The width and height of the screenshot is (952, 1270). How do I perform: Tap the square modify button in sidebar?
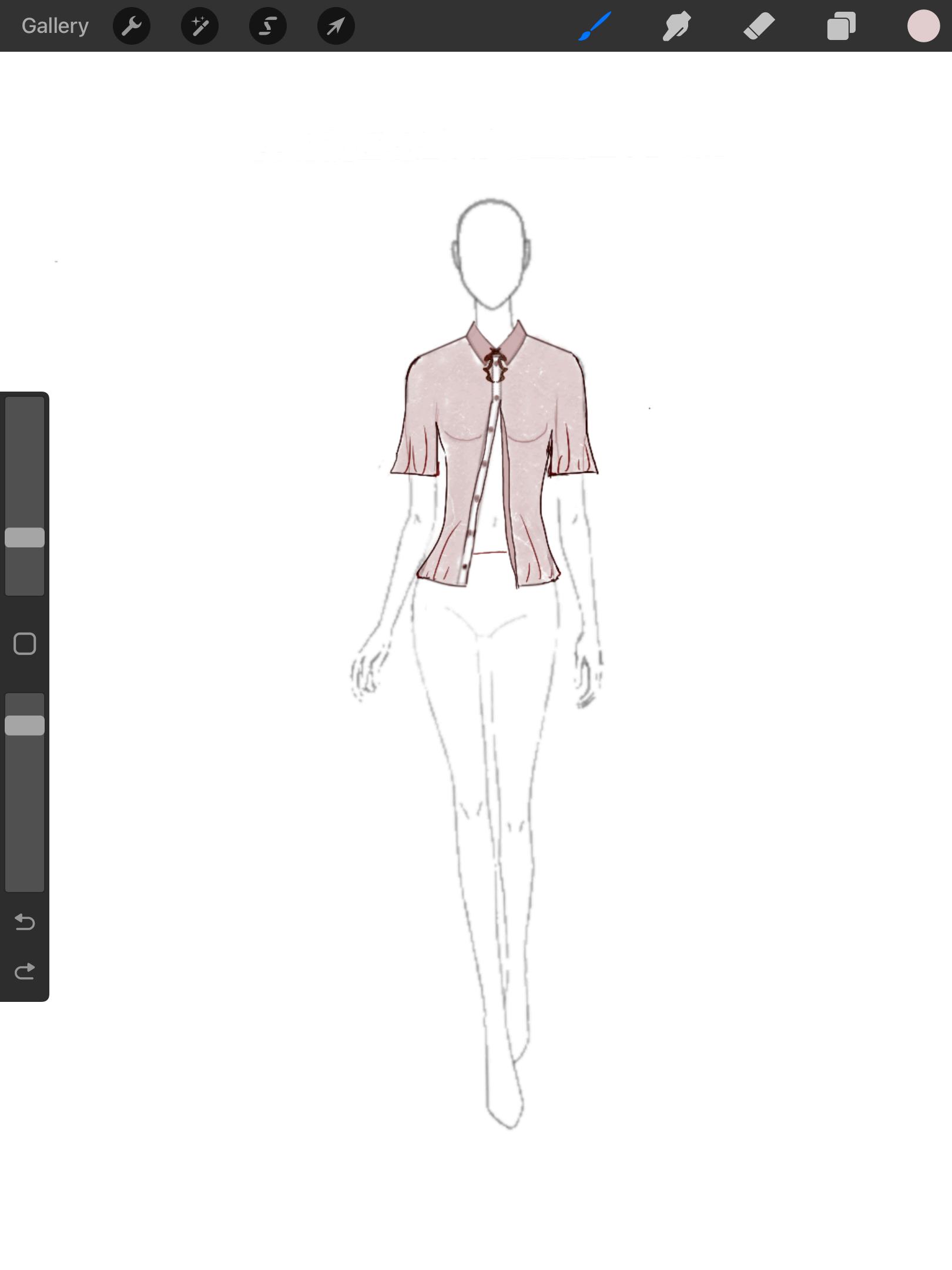[25, 644]
